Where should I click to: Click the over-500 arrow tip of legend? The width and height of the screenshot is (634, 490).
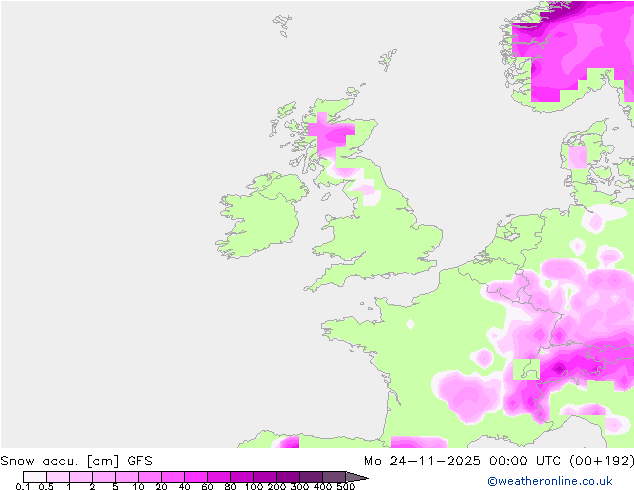click(x=357, y=477)
